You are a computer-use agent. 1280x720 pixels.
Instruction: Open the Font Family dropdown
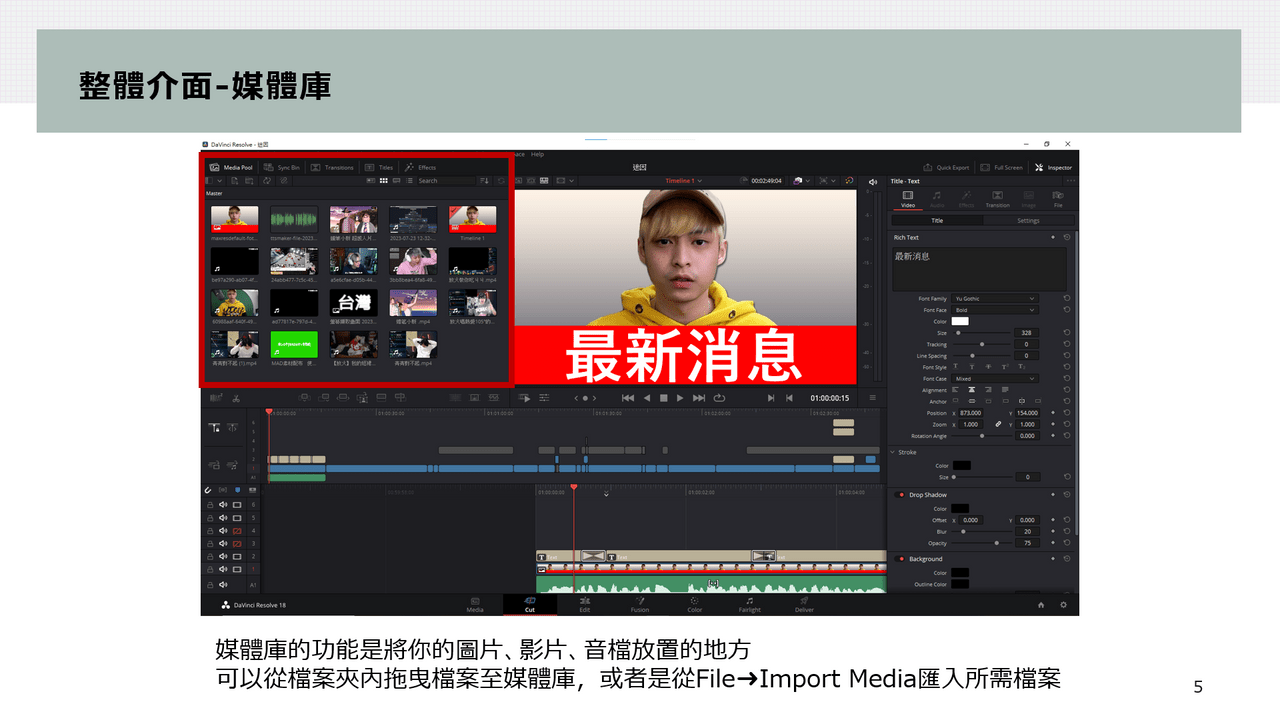(994, 298)
